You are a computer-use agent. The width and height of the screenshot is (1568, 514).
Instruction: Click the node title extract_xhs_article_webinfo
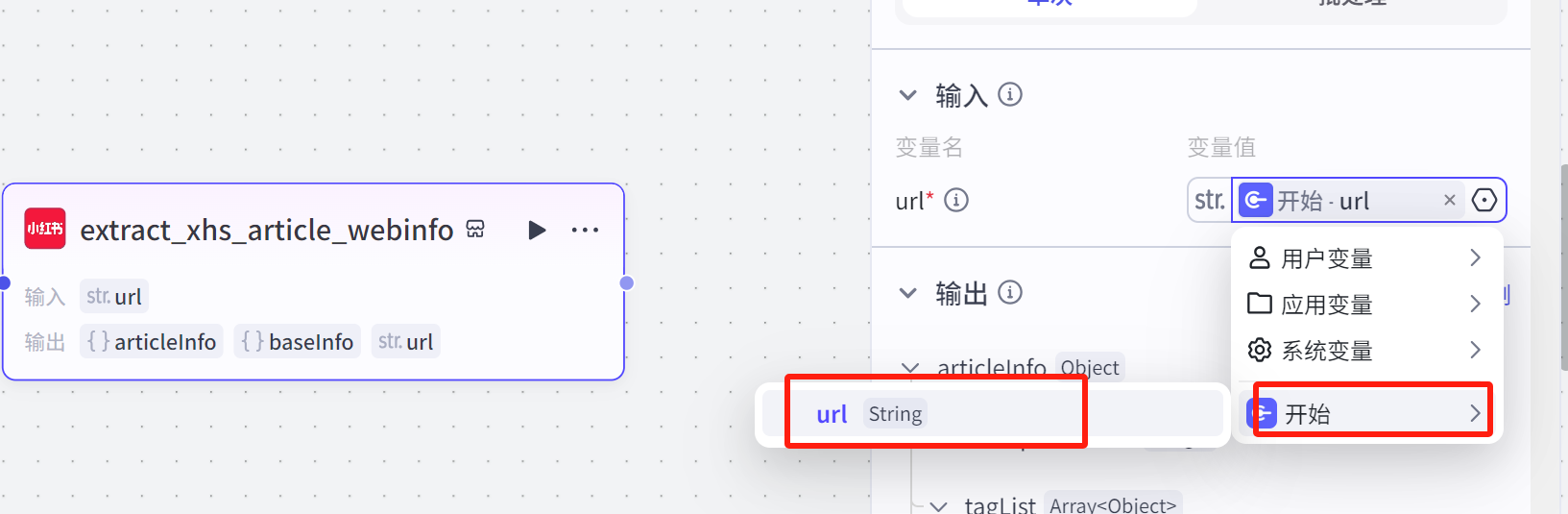[x=267, y=230]
